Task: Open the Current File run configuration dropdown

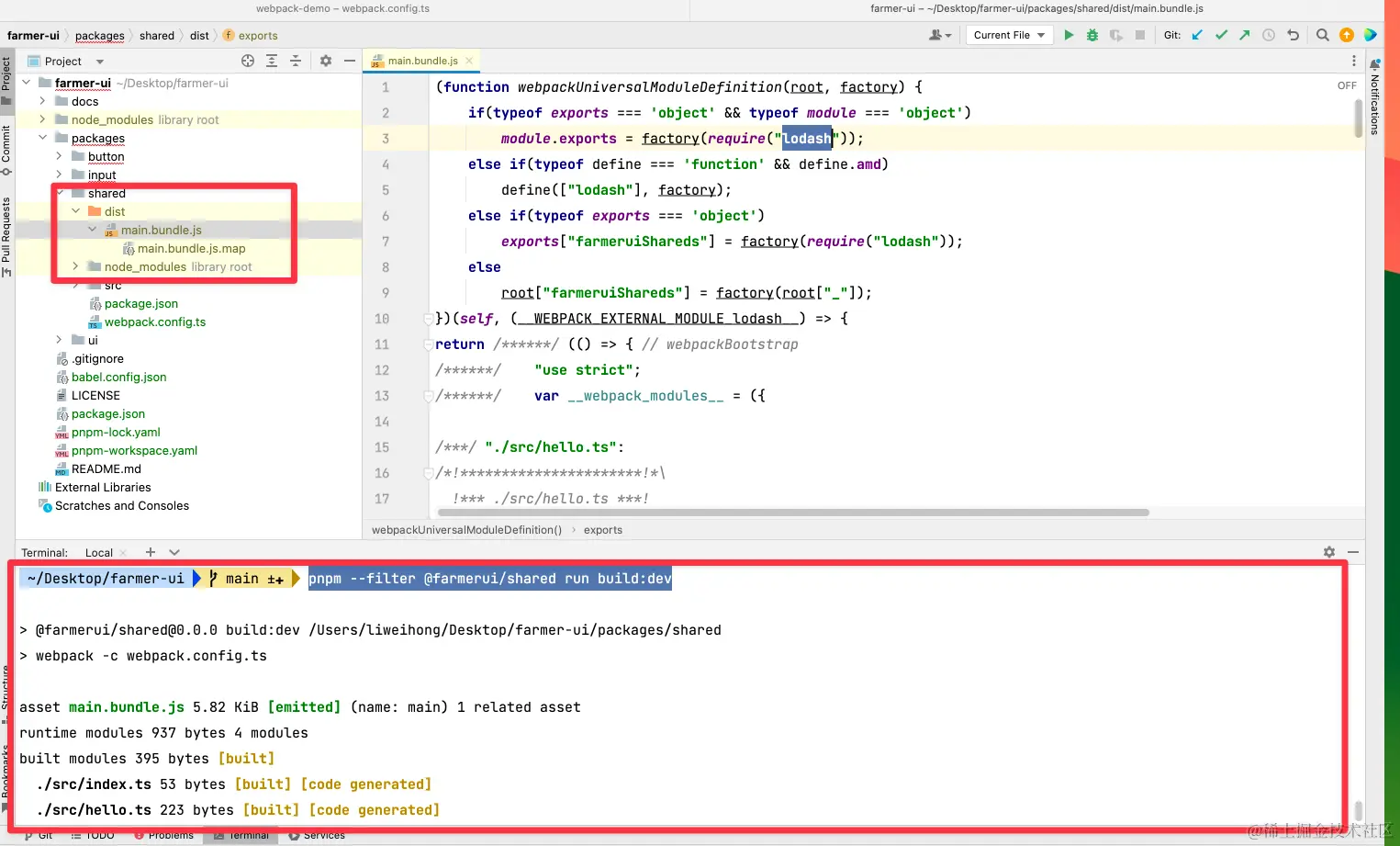Action: pyautogui.click(x=1009, y=35)
